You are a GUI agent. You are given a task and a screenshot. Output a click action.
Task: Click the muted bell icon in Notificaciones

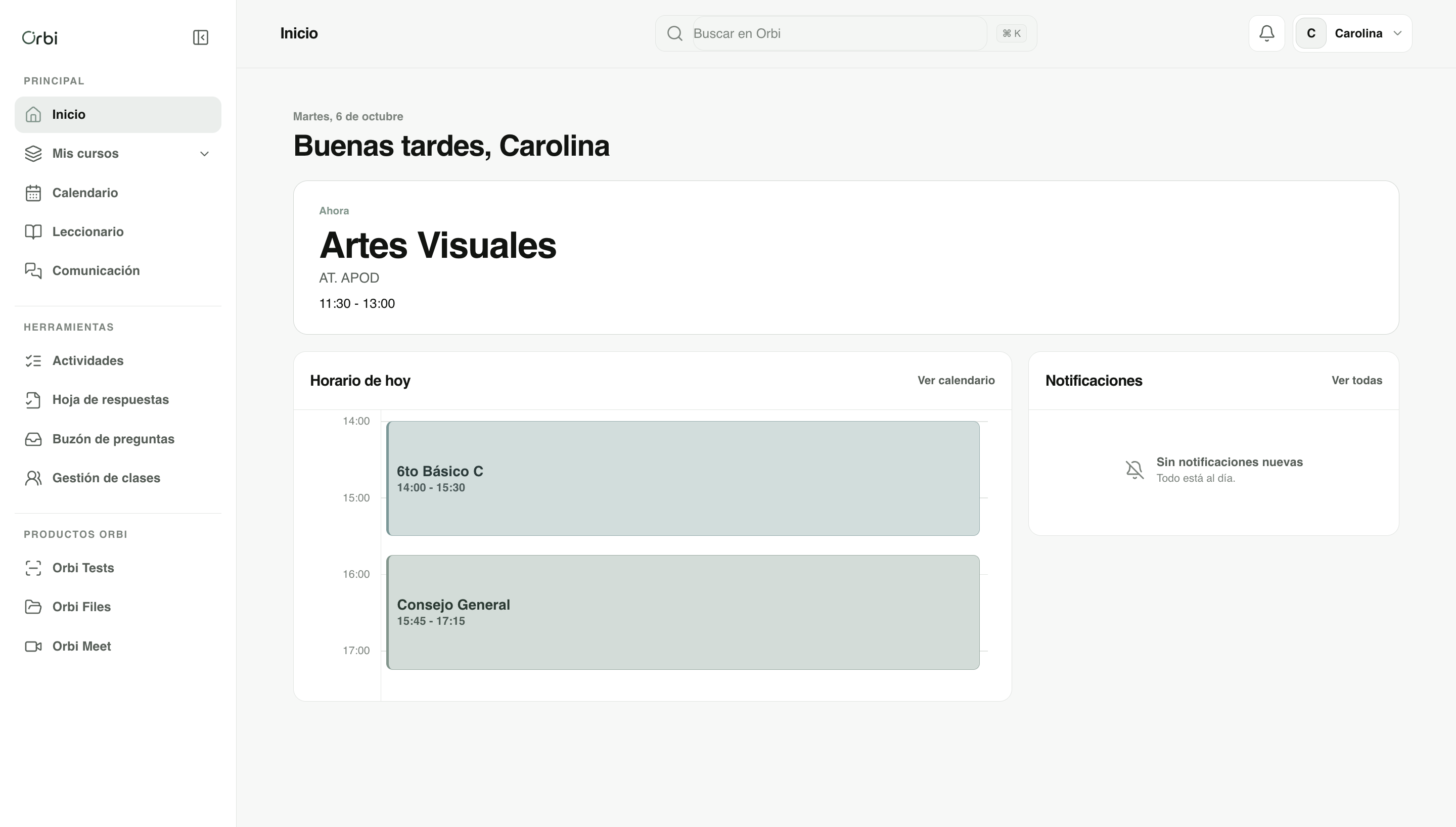pos(1134,470)
